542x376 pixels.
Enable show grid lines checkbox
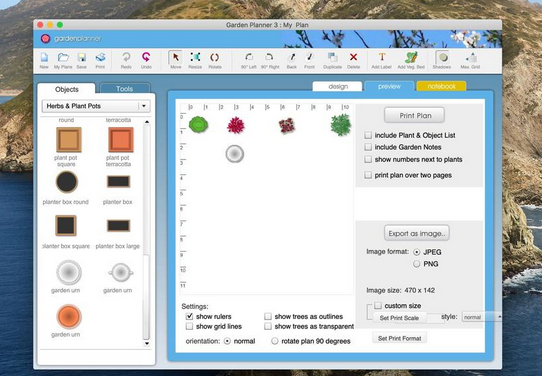(189, 326)
